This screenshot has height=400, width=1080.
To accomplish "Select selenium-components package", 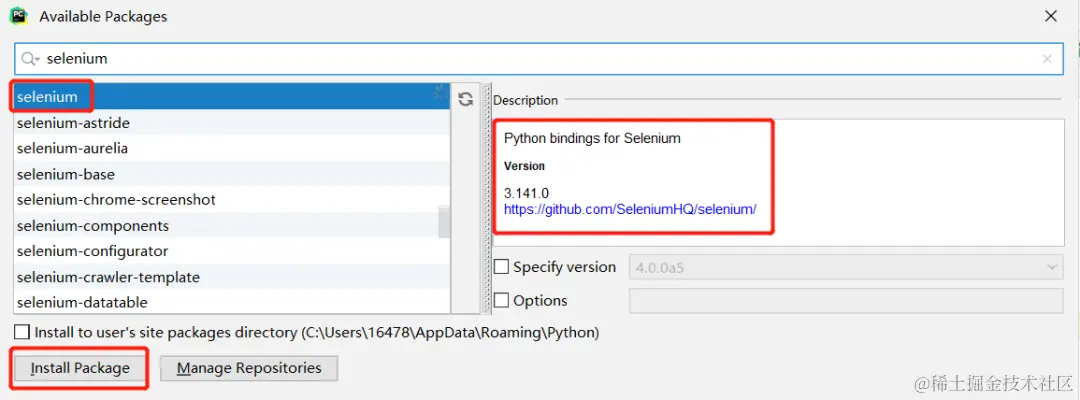I will (x=231, y=226).
